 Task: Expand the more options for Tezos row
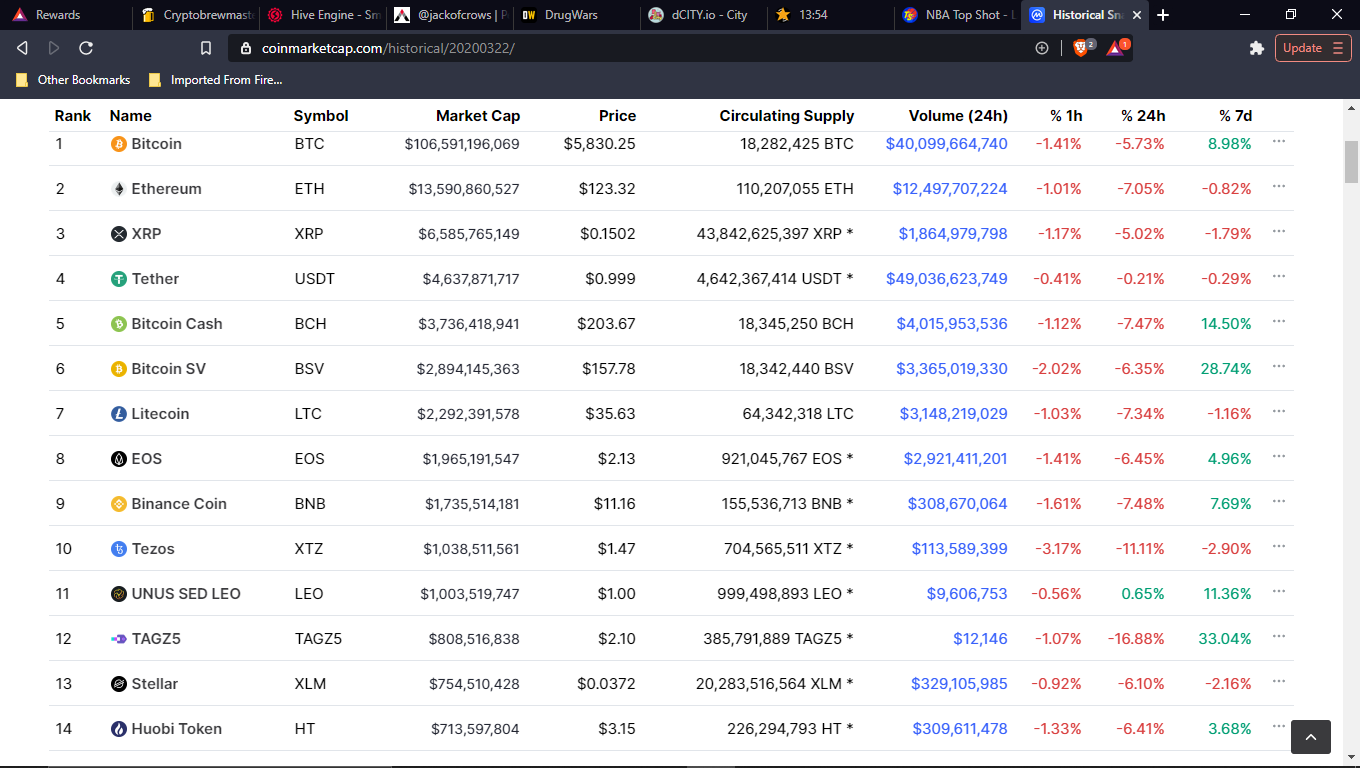(x=1278, y=547)
